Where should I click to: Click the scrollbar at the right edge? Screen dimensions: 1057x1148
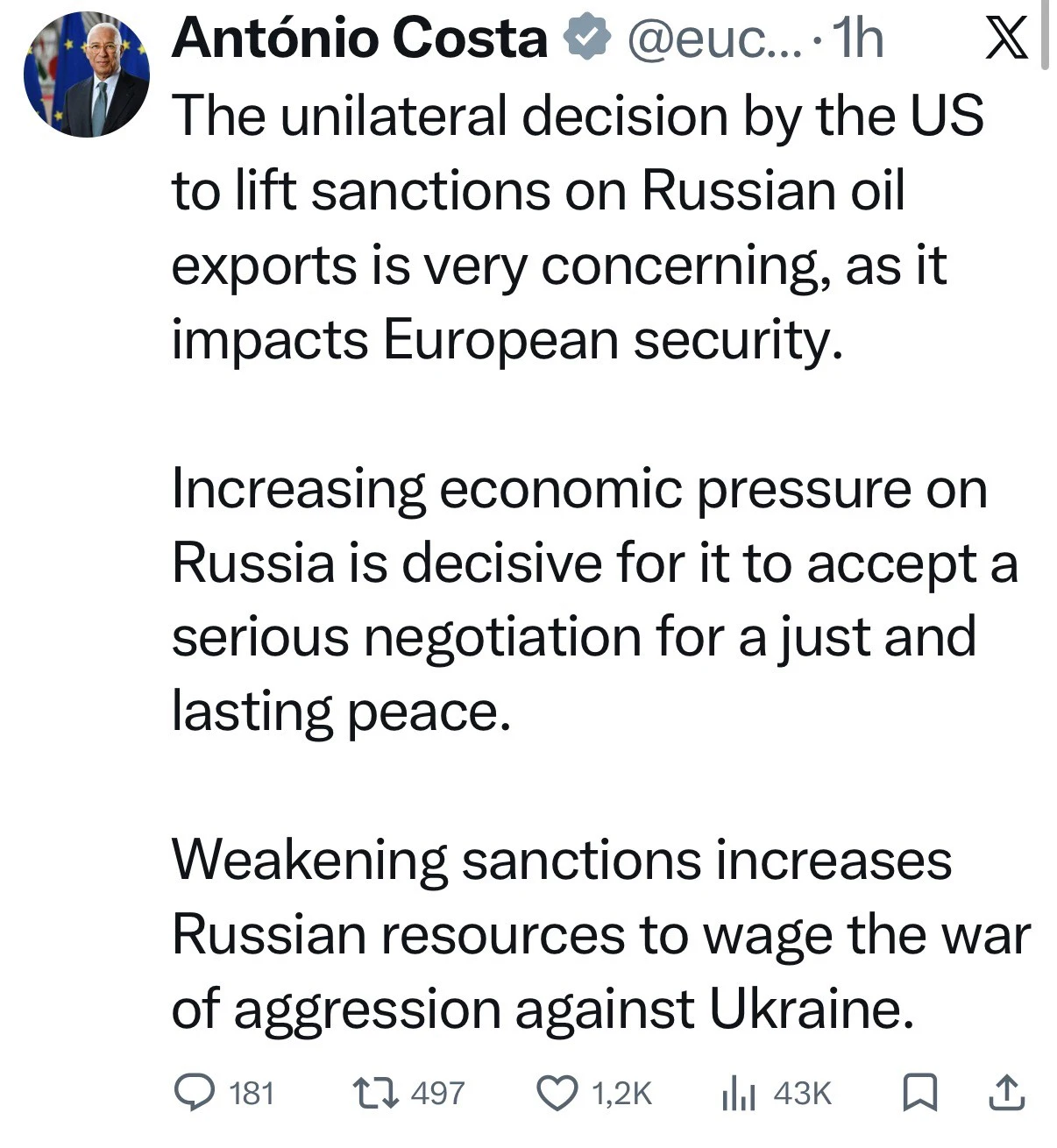click(1045, 35)
